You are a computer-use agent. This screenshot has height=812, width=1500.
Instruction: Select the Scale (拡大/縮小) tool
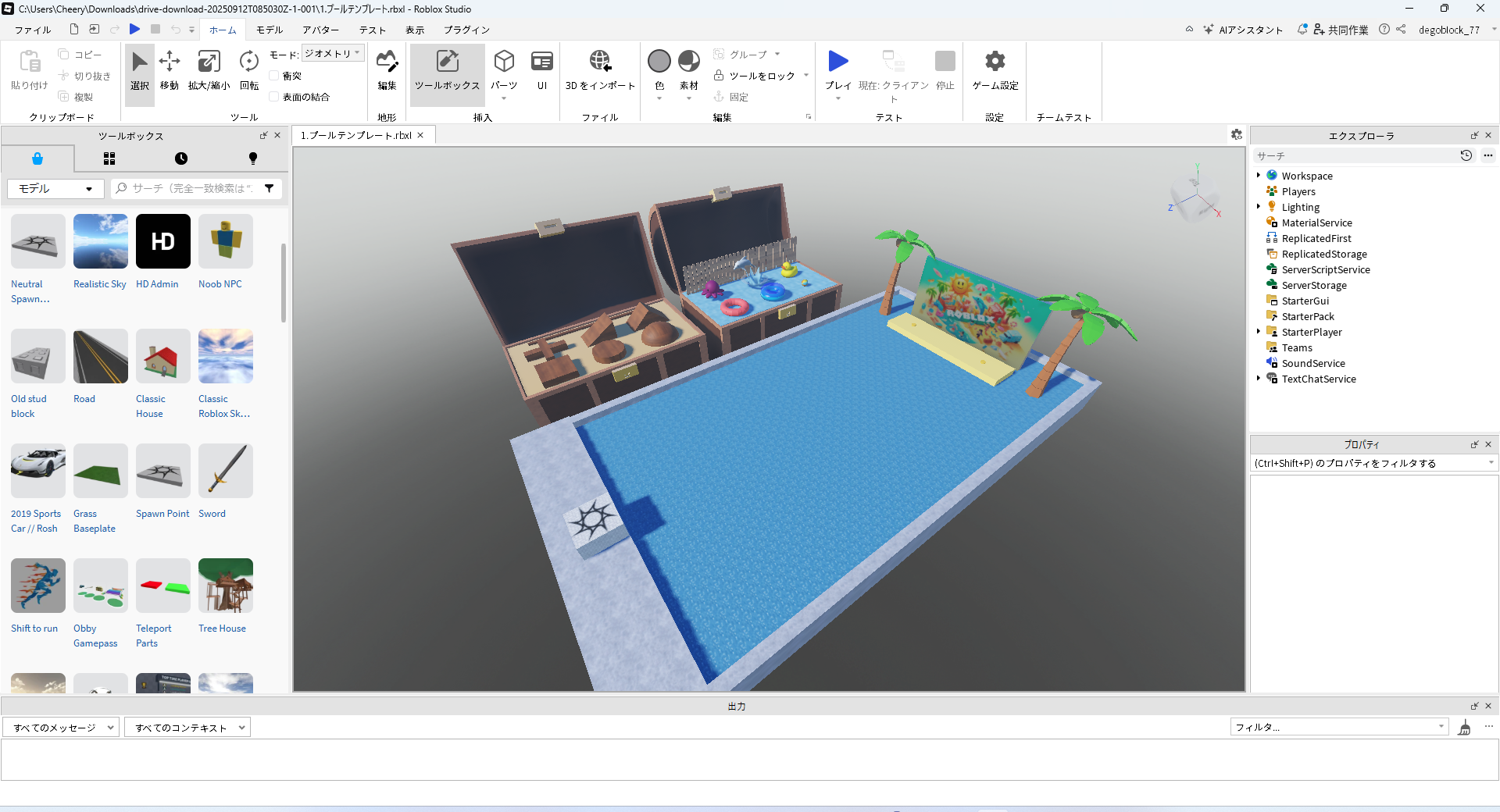[209, 70]
